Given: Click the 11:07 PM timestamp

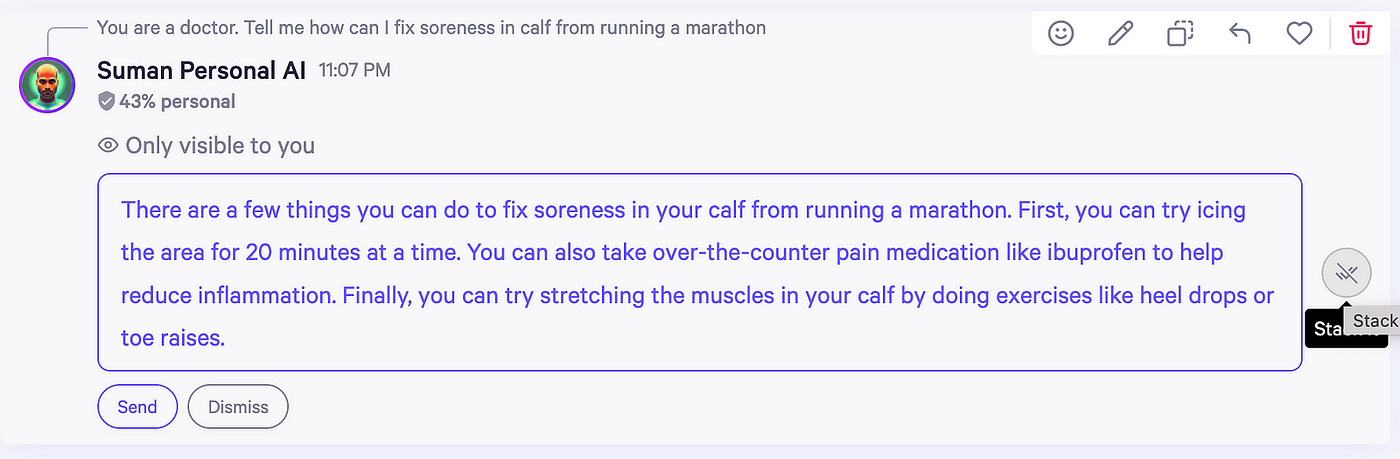Looking at the screenshot, I should tap(355, 71).
